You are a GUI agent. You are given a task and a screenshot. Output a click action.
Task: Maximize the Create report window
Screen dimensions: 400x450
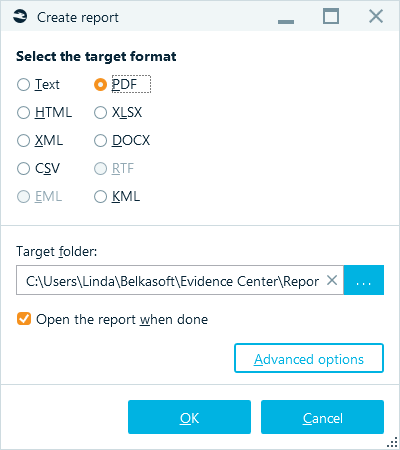pos(331,16)
